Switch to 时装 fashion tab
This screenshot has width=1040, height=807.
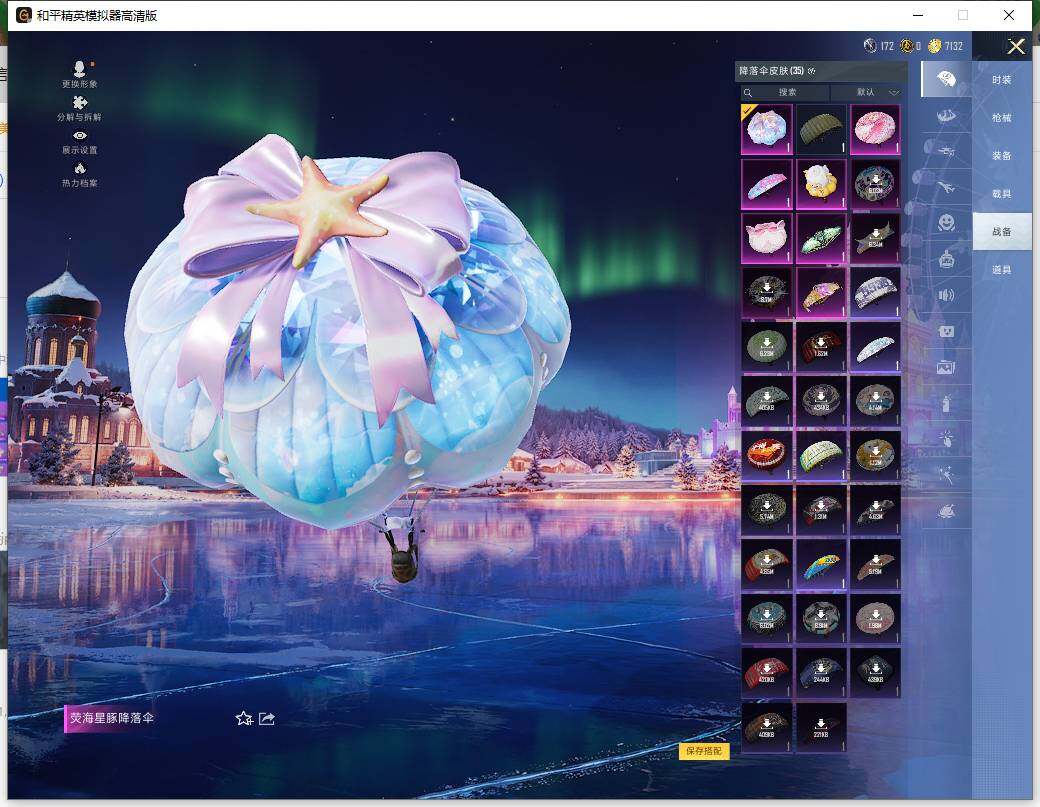coord(1002,80)
